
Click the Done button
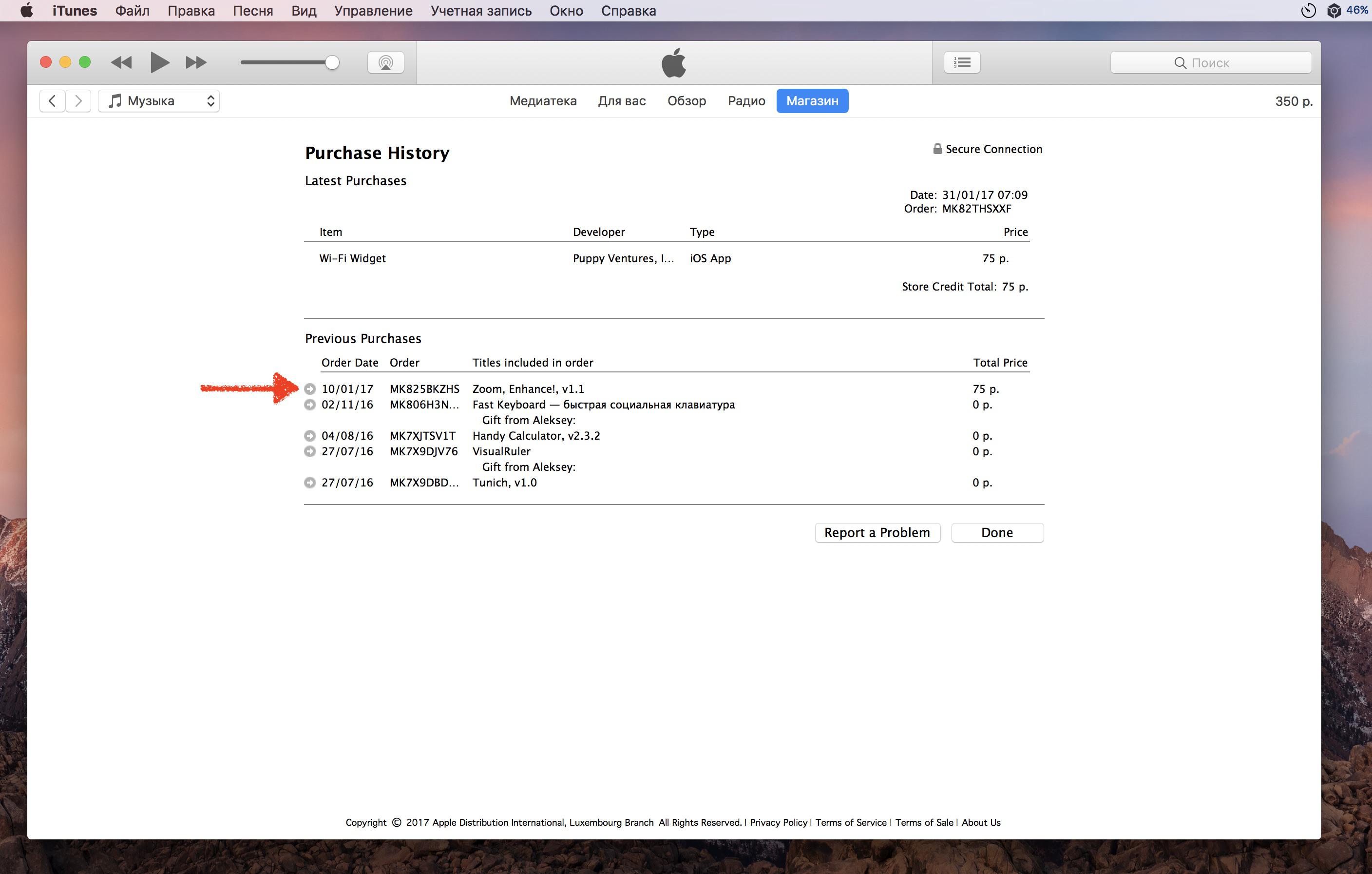pyautogui.click(x=997, y=532)
